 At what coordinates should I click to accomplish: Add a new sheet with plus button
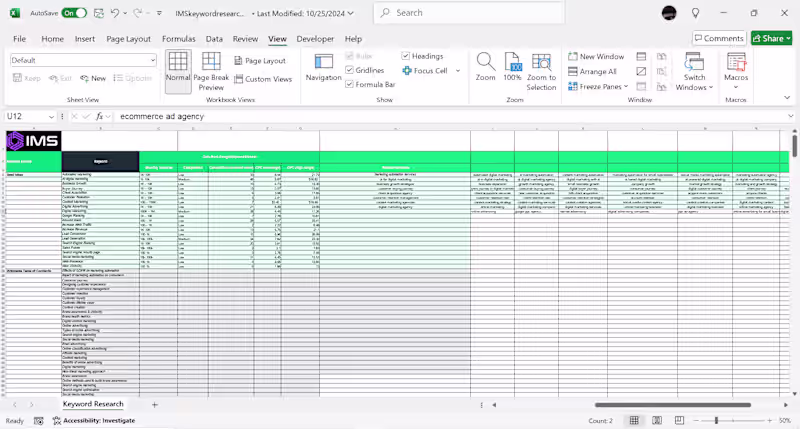pyautogui.click(x=155, y=405)
